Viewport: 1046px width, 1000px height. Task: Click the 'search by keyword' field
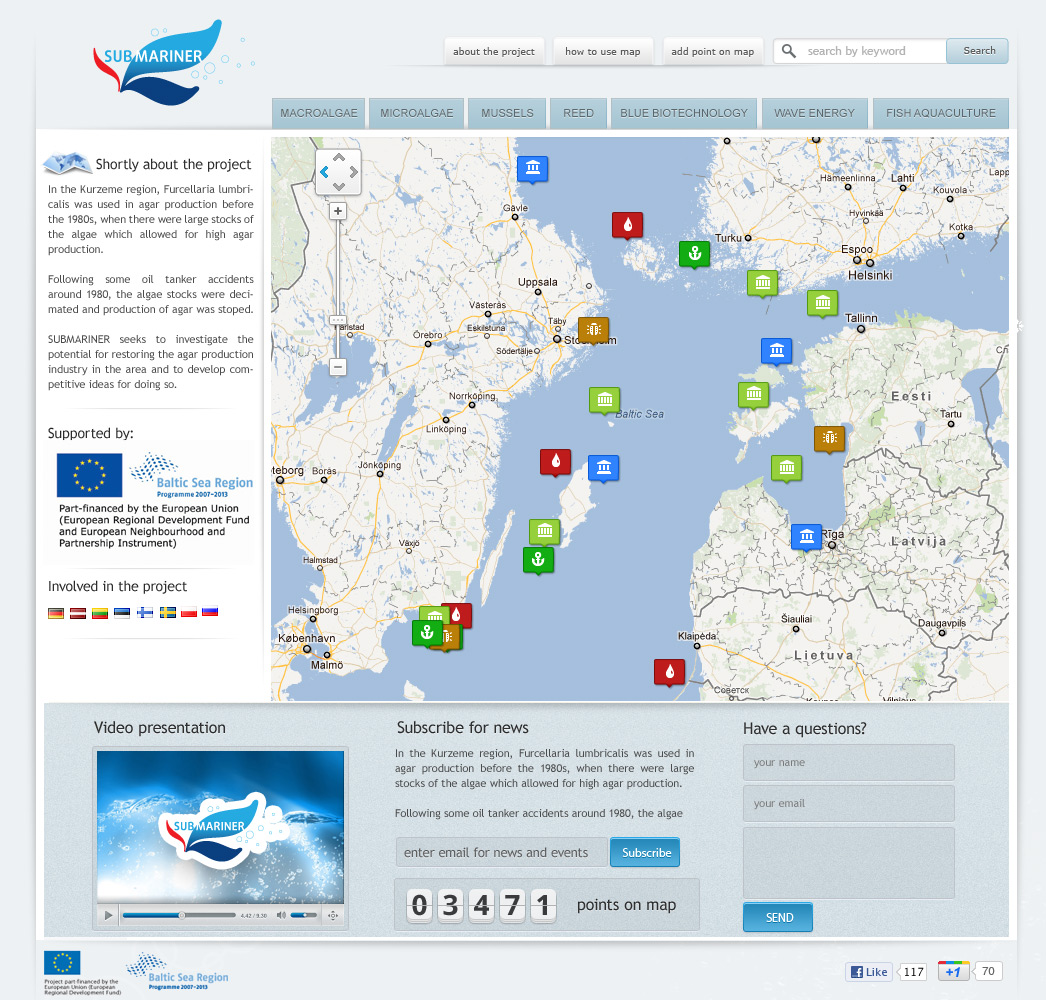pos(870,51)
